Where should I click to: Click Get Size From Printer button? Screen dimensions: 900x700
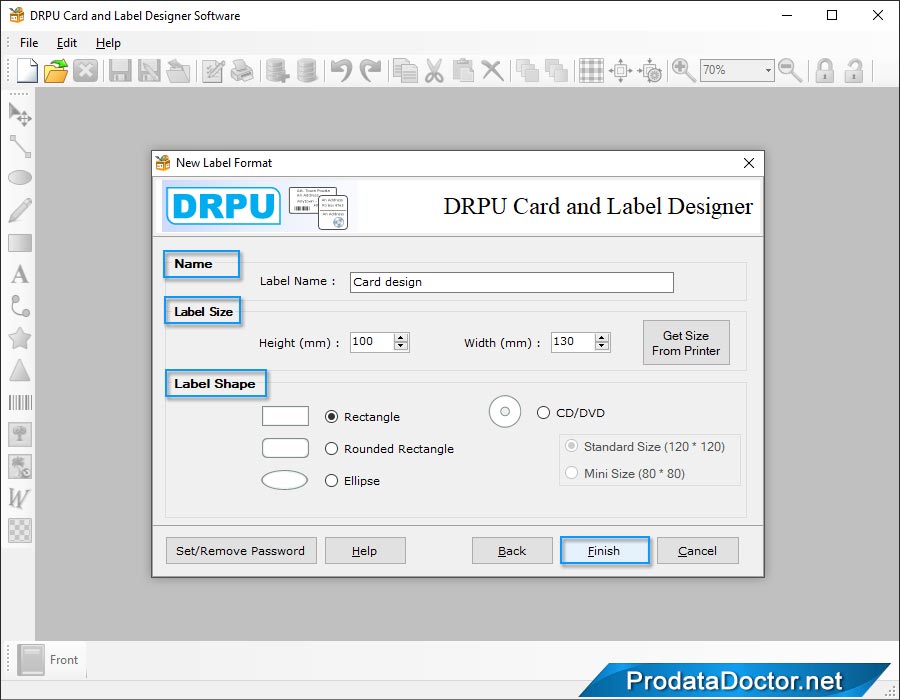[x=686, y=343]
